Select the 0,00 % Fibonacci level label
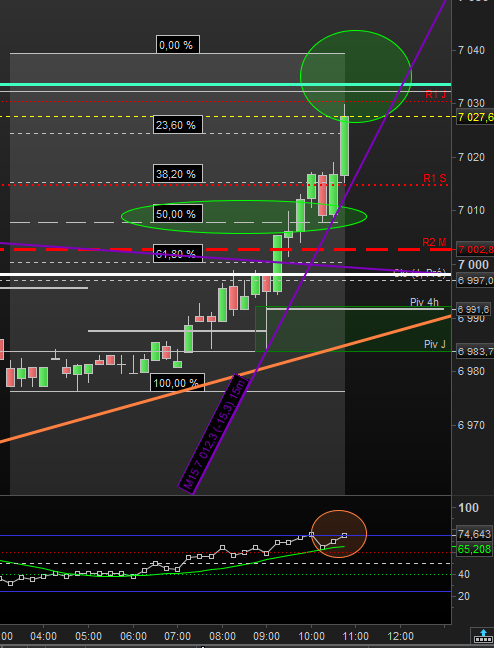494x648 pixels. point(178,45)
